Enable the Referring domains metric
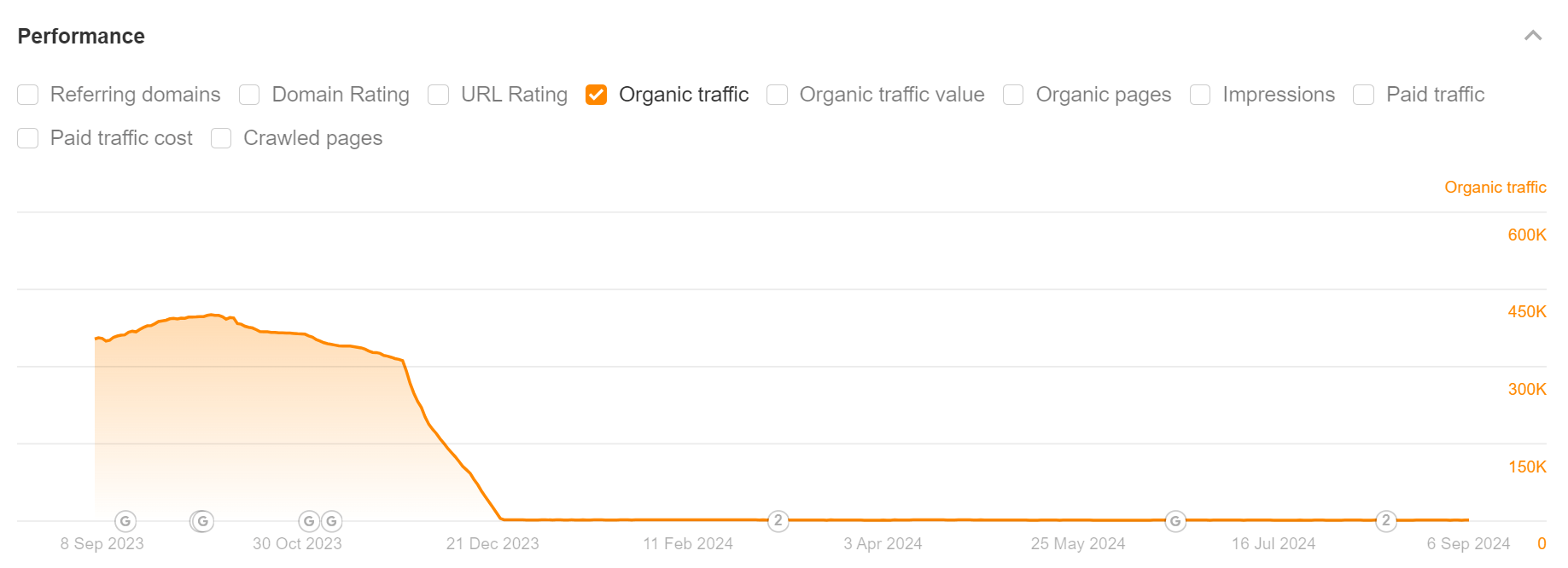The width and height of the screenshot is (1568, 568). [28, 95]
